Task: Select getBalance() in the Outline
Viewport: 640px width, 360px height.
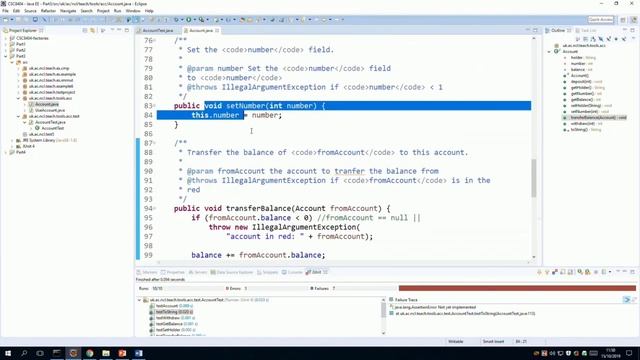Action: tap(586, 100)
